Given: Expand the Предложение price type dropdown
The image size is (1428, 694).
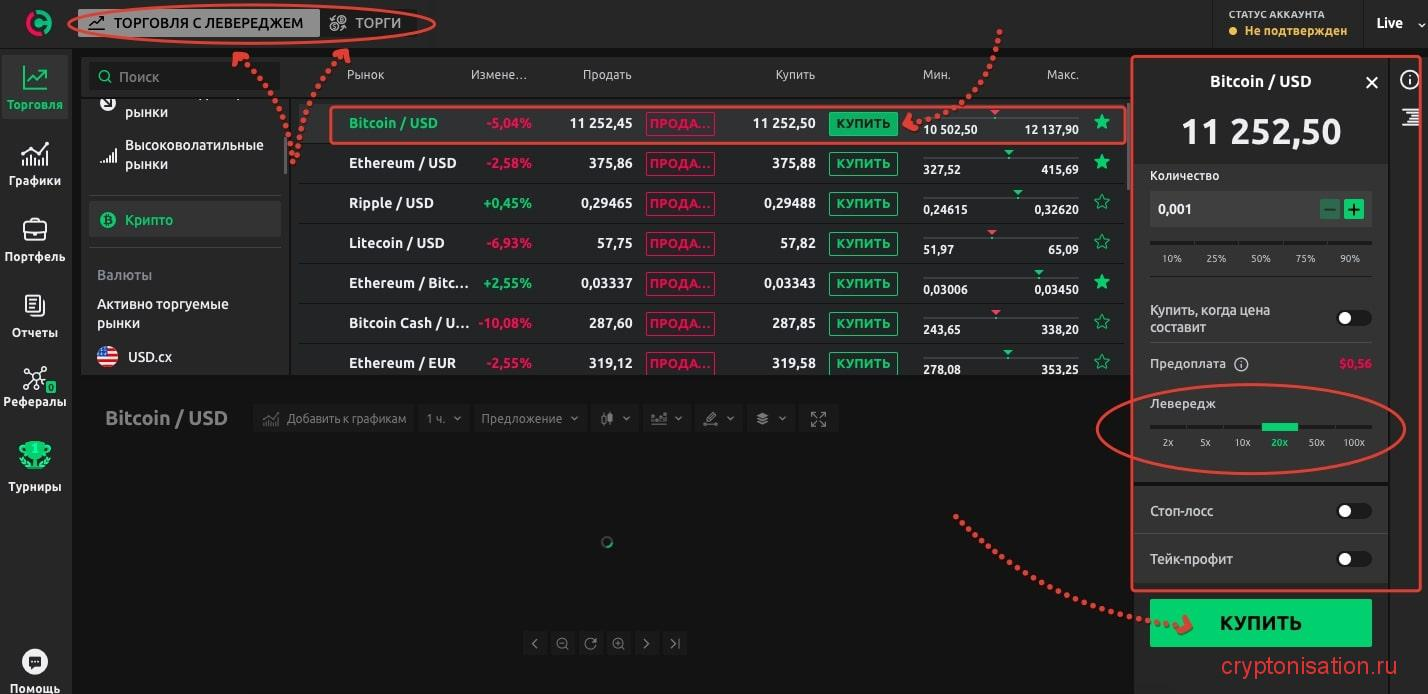Looking at the screenshot, I should [529, 419].
